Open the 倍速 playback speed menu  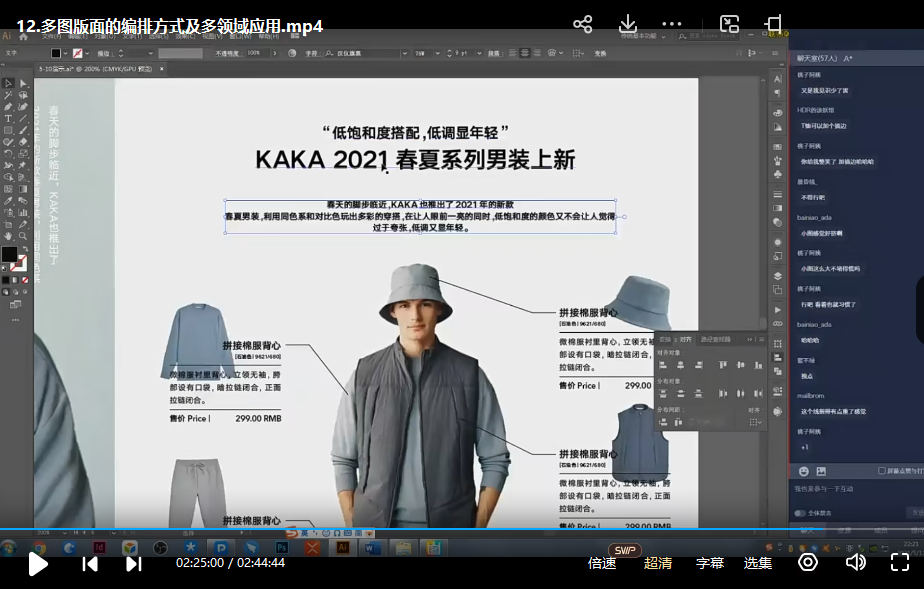point(602,563)
